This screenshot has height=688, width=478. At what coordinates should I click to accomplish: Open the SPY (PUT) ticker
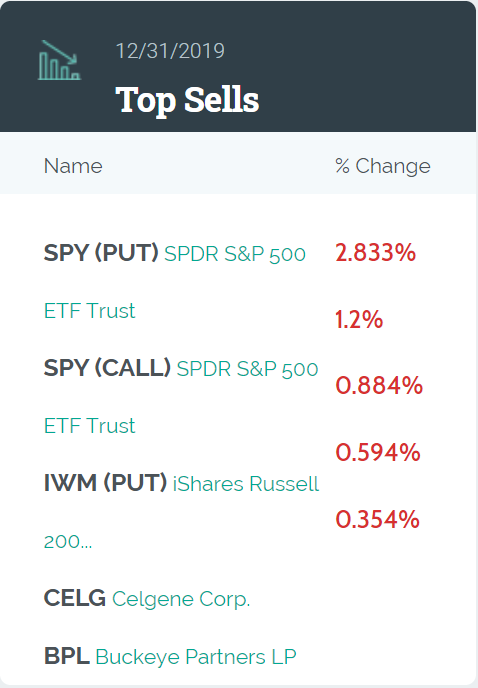point(101,253)
